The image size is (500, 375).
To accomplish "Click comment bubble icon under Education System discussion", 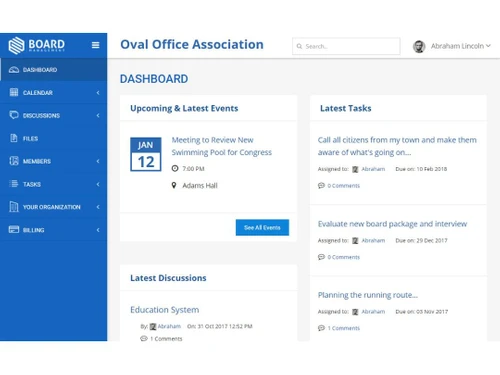I will (144, 339).
